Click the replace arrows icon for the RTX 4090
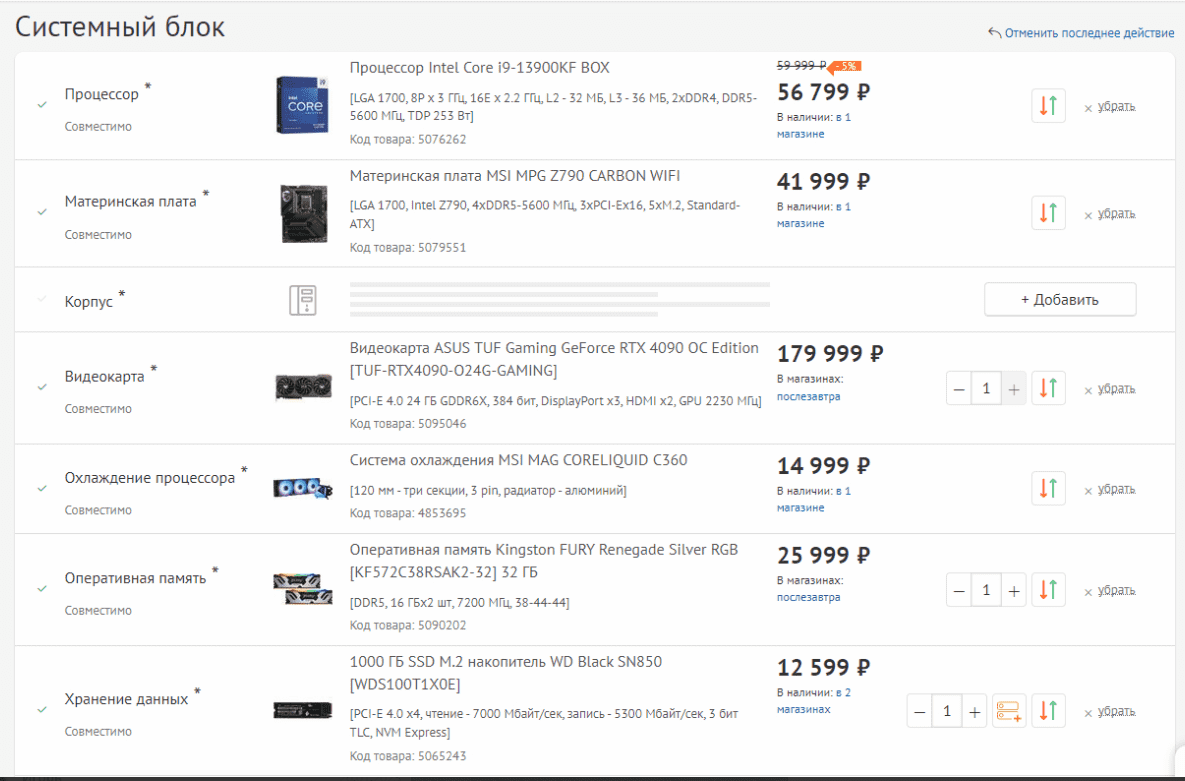This screenshot has width=1185, height=781. tap(1048, 388)
